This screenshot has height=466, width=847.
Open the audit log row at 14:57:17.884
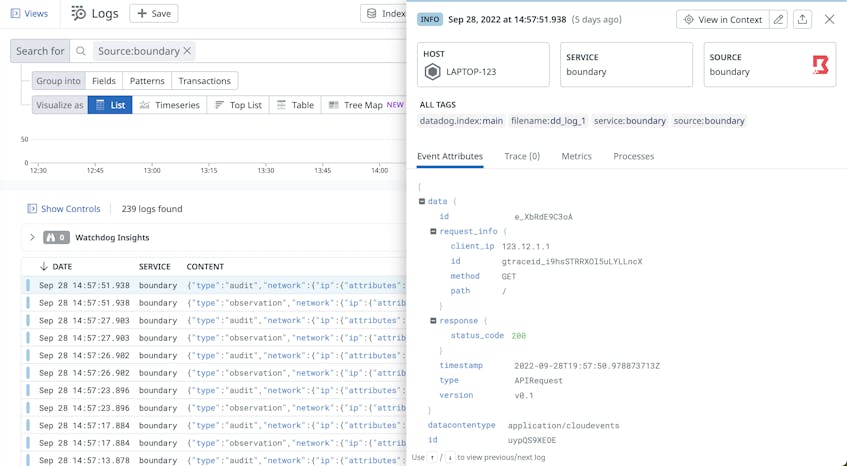point(214,426)
